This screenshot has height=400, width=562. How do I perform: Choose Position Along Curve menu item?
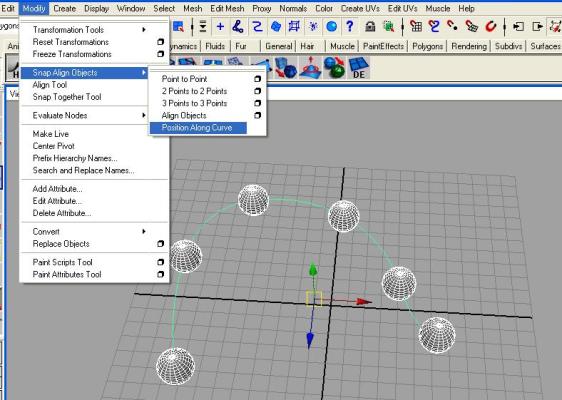[x=198, y=128]
